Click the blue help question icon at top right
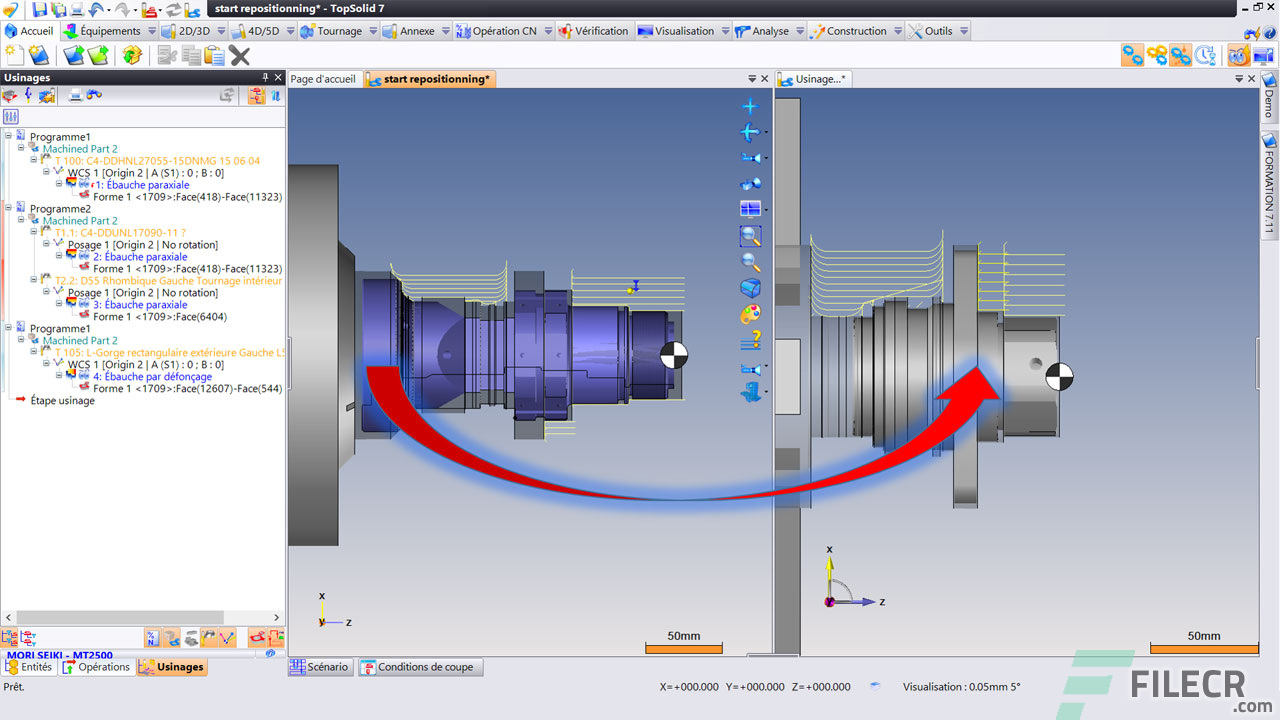Screen dimensions: 1280x720 click(x=1270, y=31)
